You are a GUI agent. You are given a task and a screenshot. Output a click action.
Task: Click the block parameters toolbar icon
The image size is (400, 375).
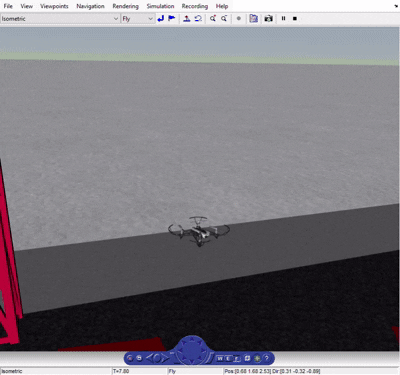pos(254,19)
